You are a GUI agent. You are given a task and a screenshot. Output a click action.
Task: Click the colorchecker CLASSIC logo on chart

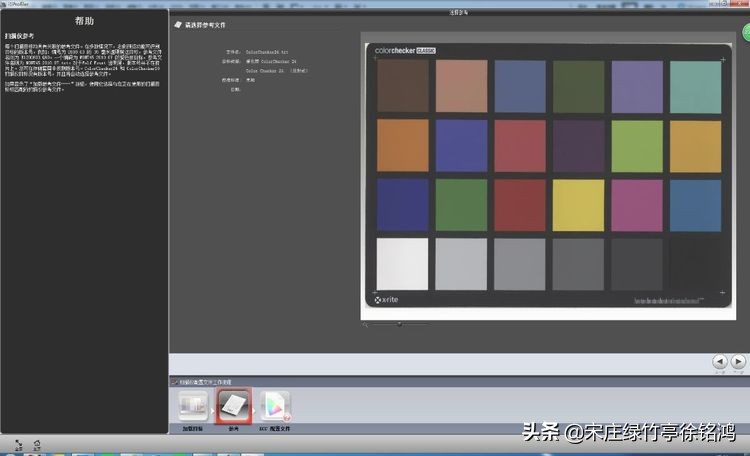[x=405, y=50]
